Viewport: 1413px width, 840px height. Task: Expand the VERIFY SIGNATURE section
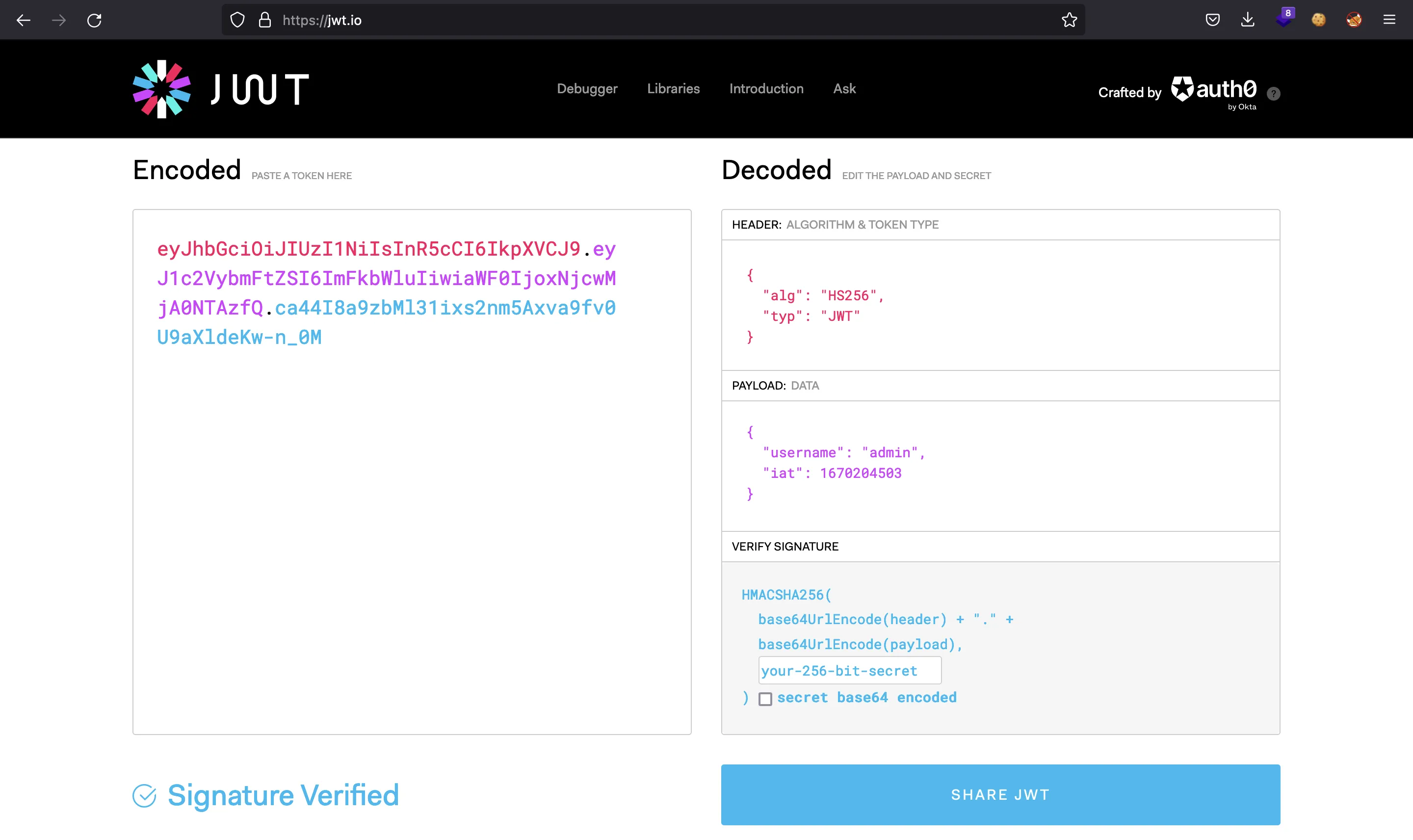click(785, 546)
